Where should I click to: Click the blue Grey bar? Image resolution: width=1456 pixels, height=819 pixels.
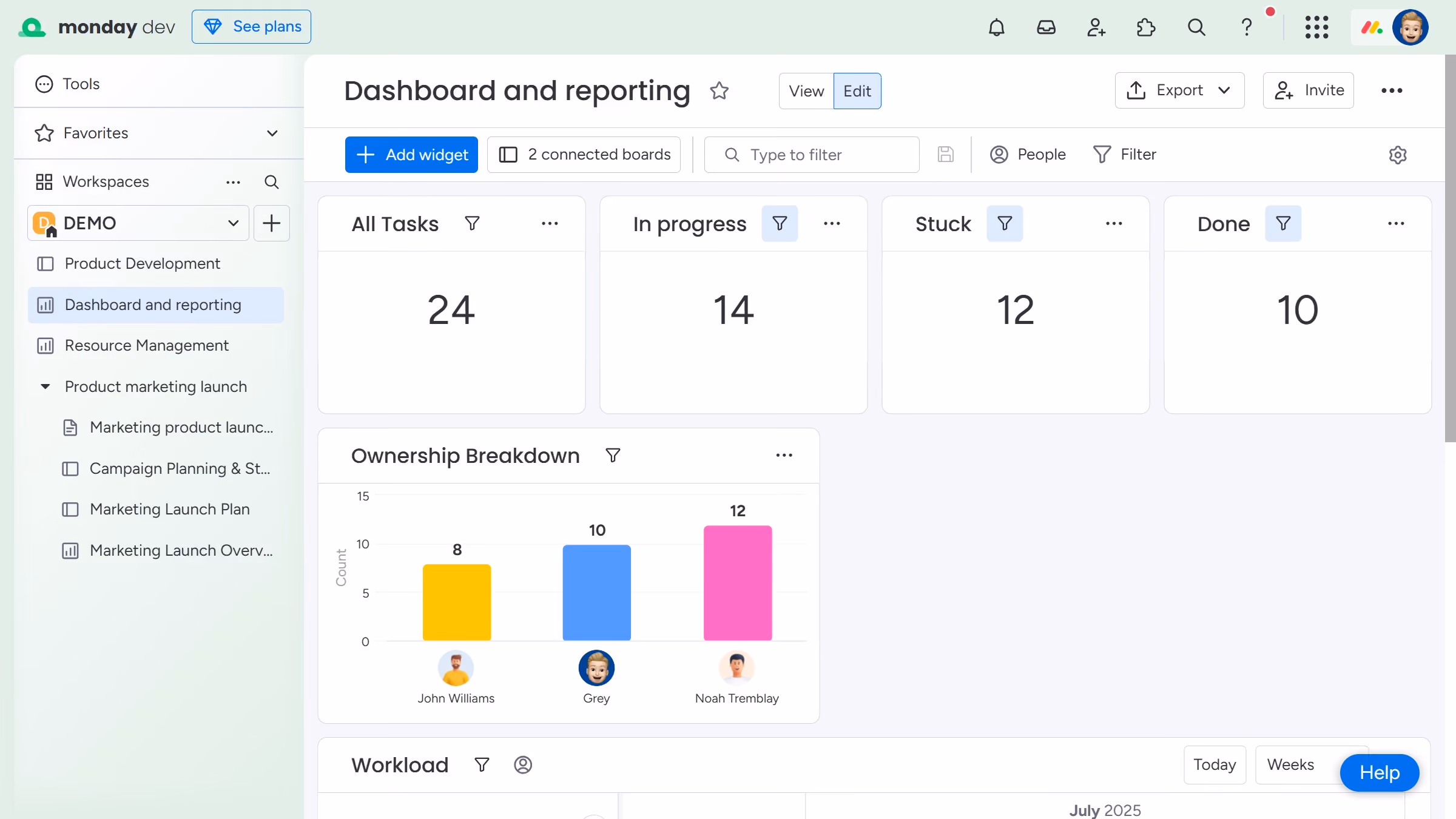pyautogui.click(x=596, y=592)
